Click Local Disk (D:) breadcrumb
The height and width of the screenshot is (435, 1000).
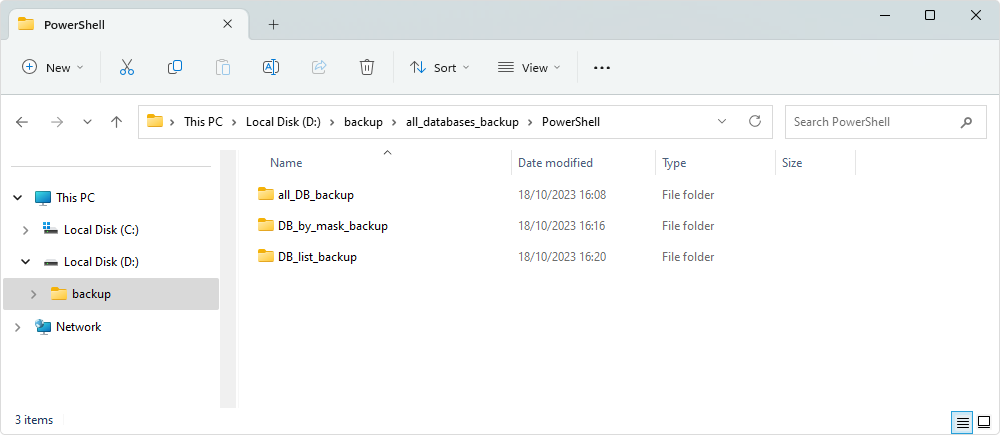pos(283,121)
